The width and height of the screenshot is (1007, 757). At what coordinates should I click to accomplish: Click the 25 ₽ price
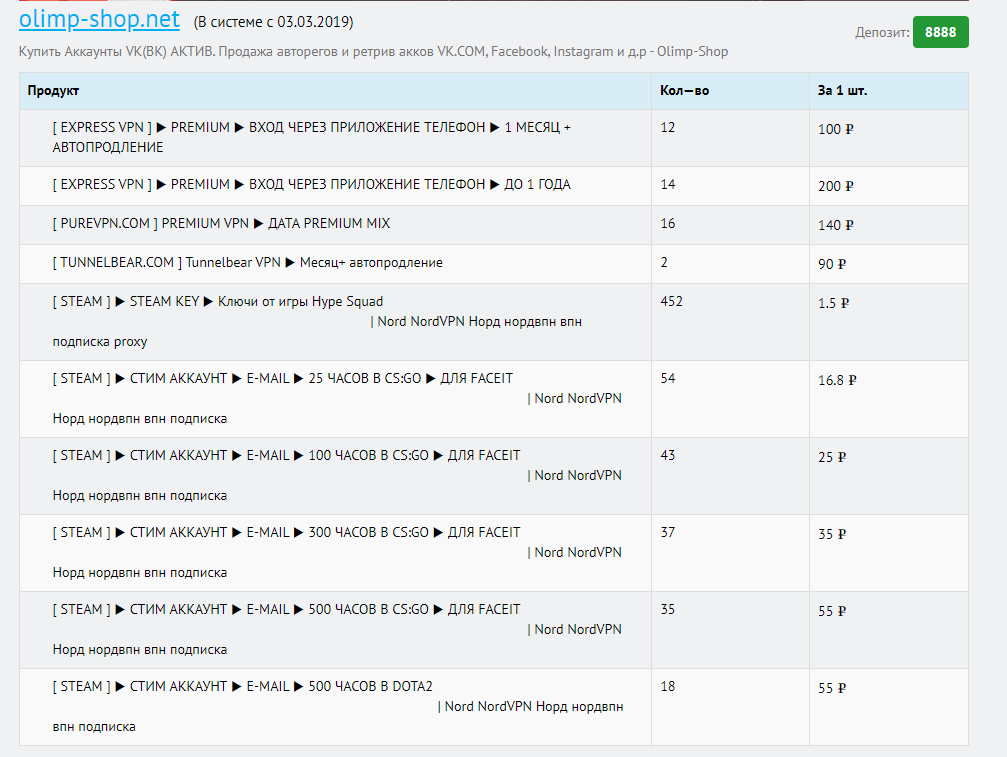(x=832, y=458)
